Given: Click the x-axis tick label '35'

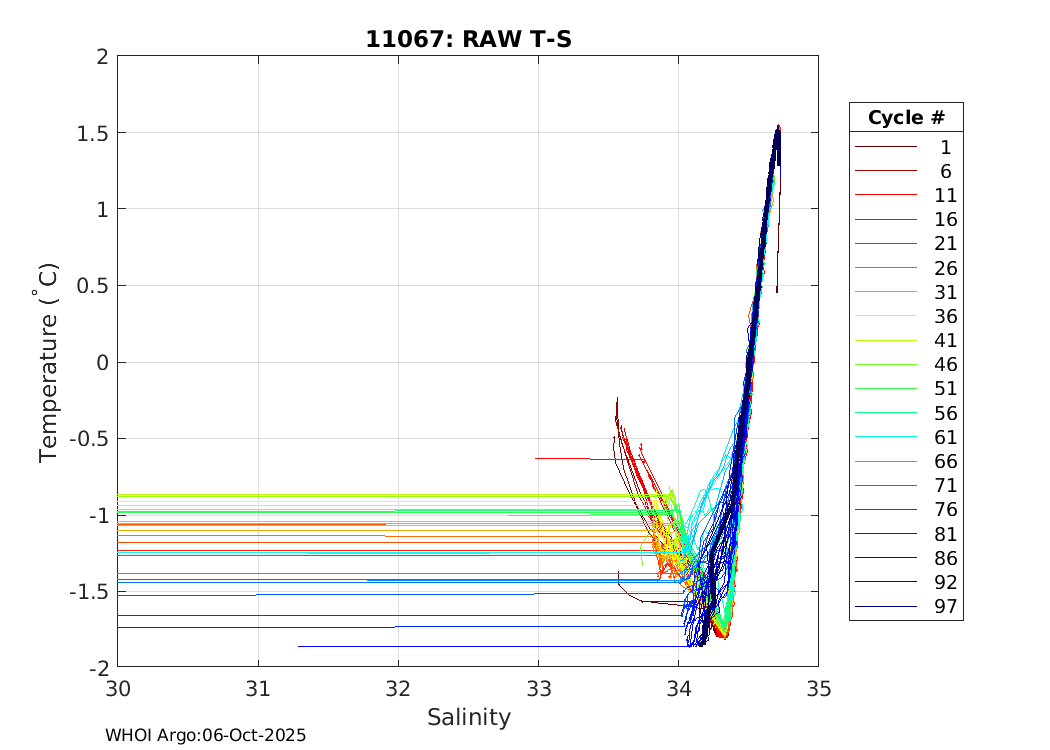Looking at the screenshot, I should [x=818, y=688].
